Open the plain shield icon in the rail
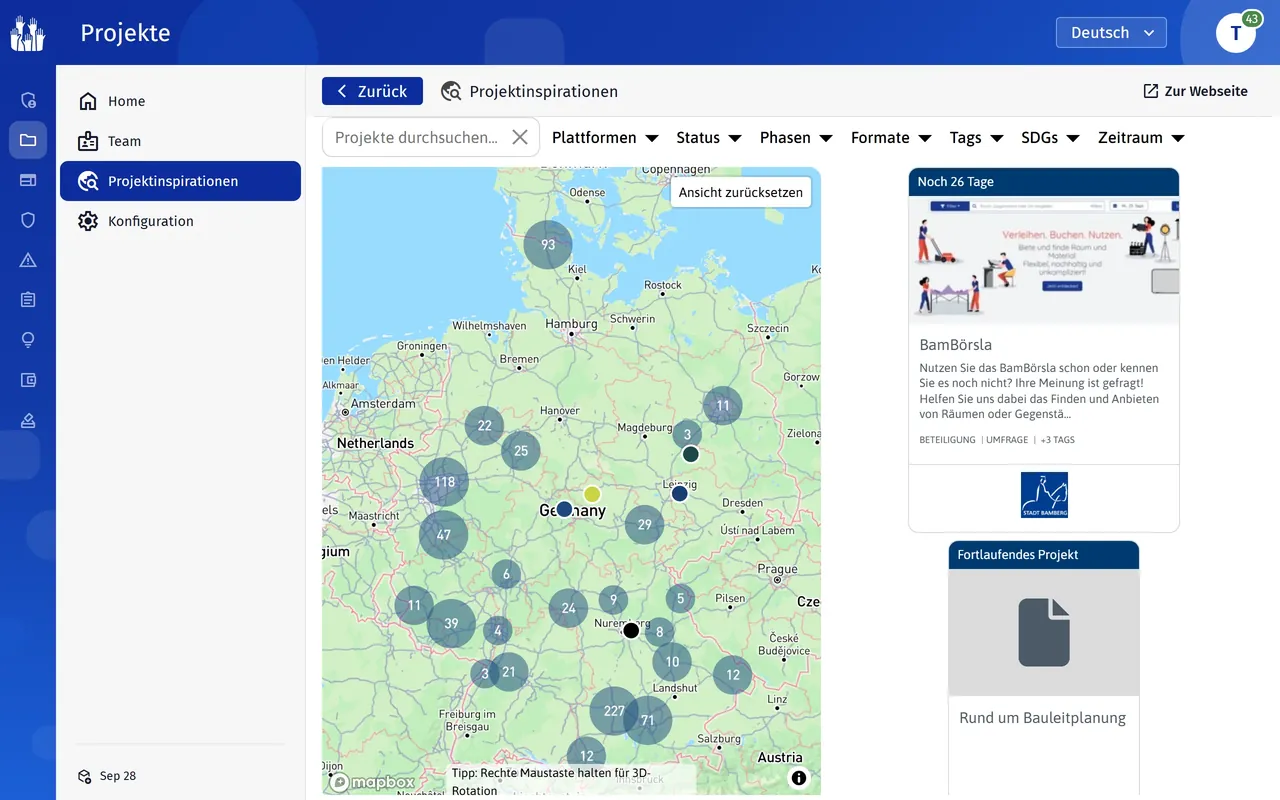This screenshot has height=800, width=1280. click(28, 220)
